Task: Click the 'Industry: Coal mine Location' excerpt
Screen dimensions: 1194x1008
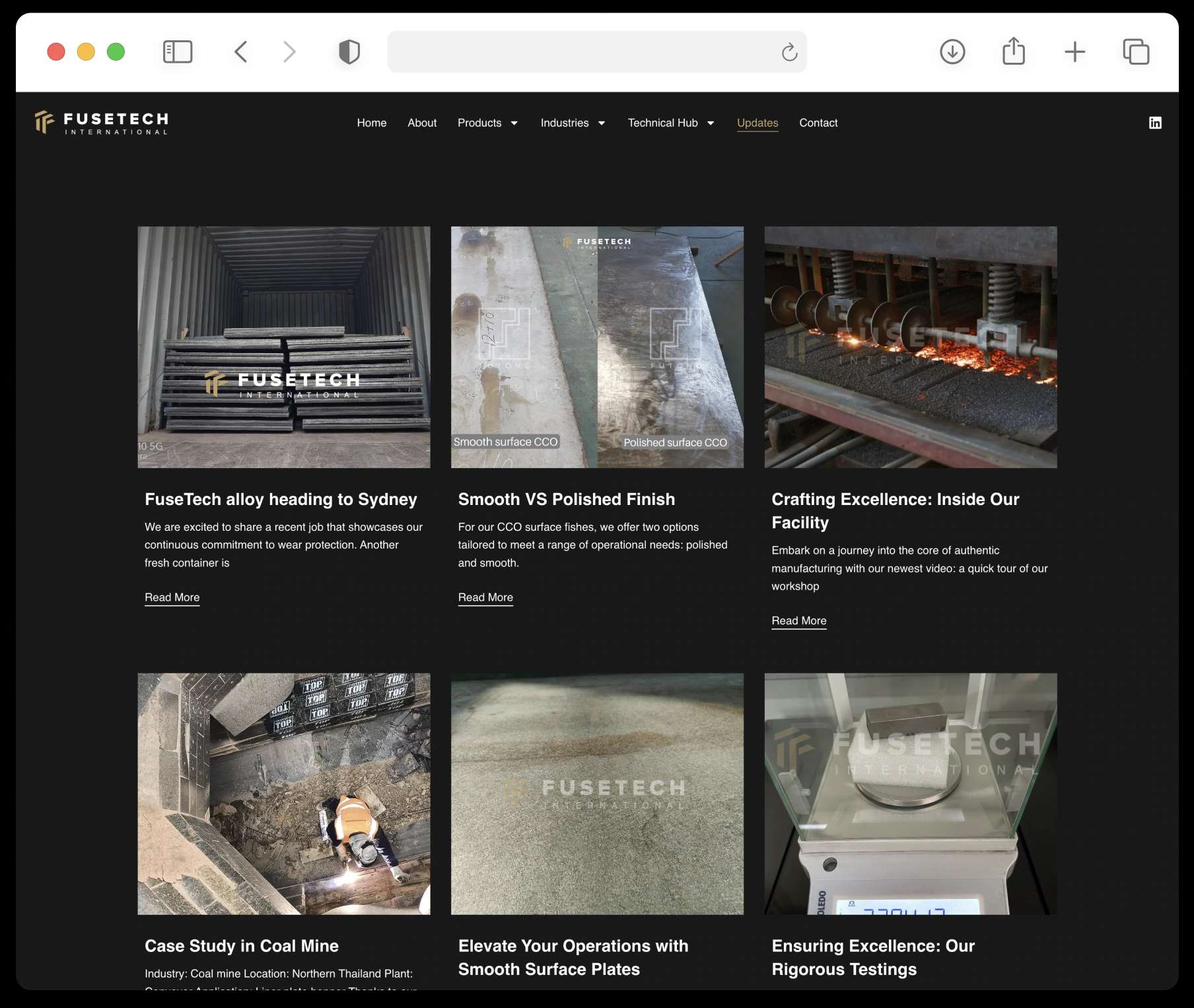Action: click(x=281, y=980)
